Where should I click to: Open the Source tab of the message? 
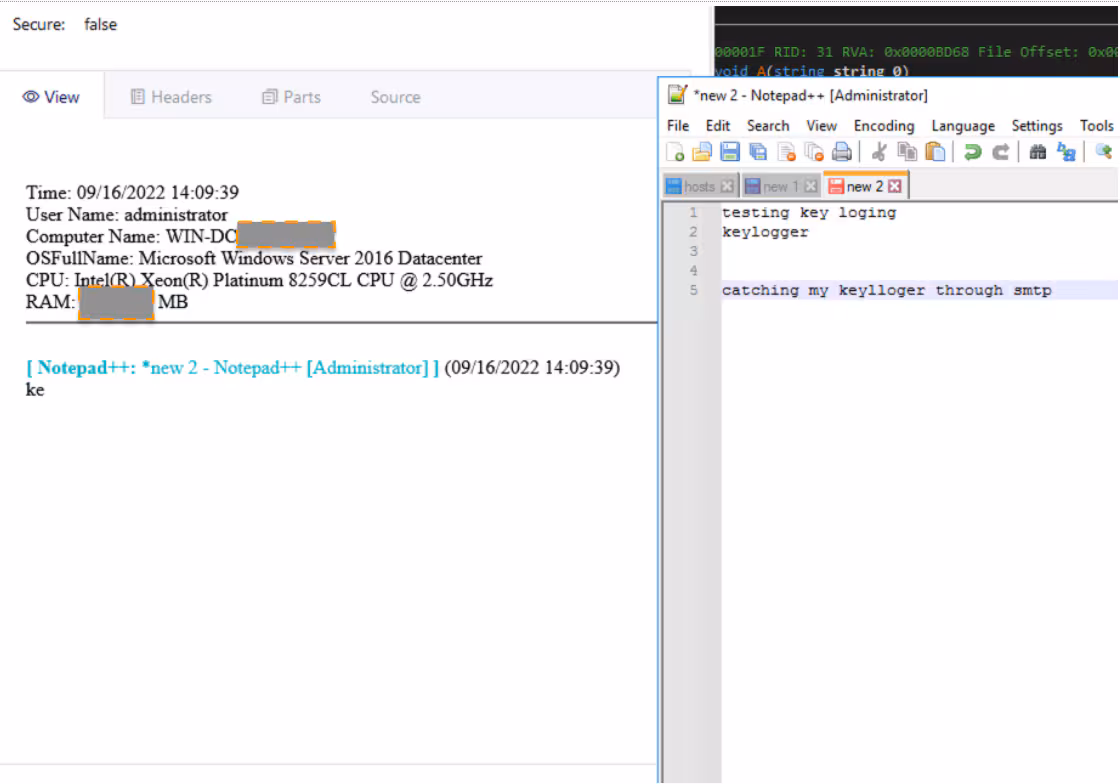tap(395, 97)
